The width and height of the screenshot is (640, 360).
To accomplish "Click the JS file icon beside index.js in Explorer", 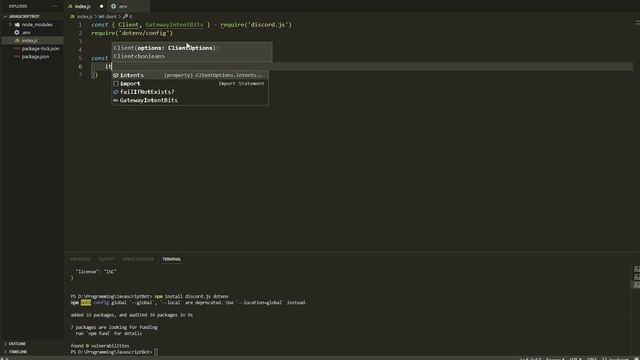I will (17, 40).
